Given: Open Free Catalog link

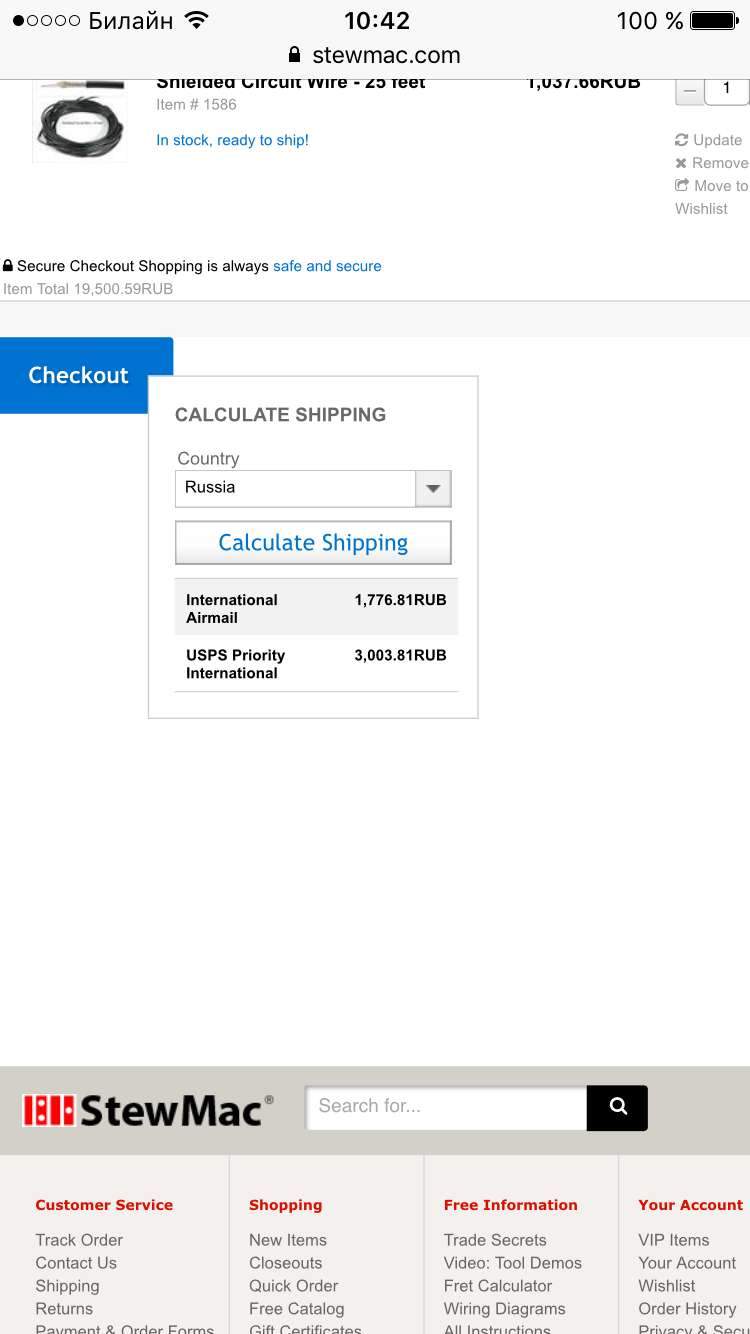Looking at the screenshot, I should click(x=297, y=1309).
